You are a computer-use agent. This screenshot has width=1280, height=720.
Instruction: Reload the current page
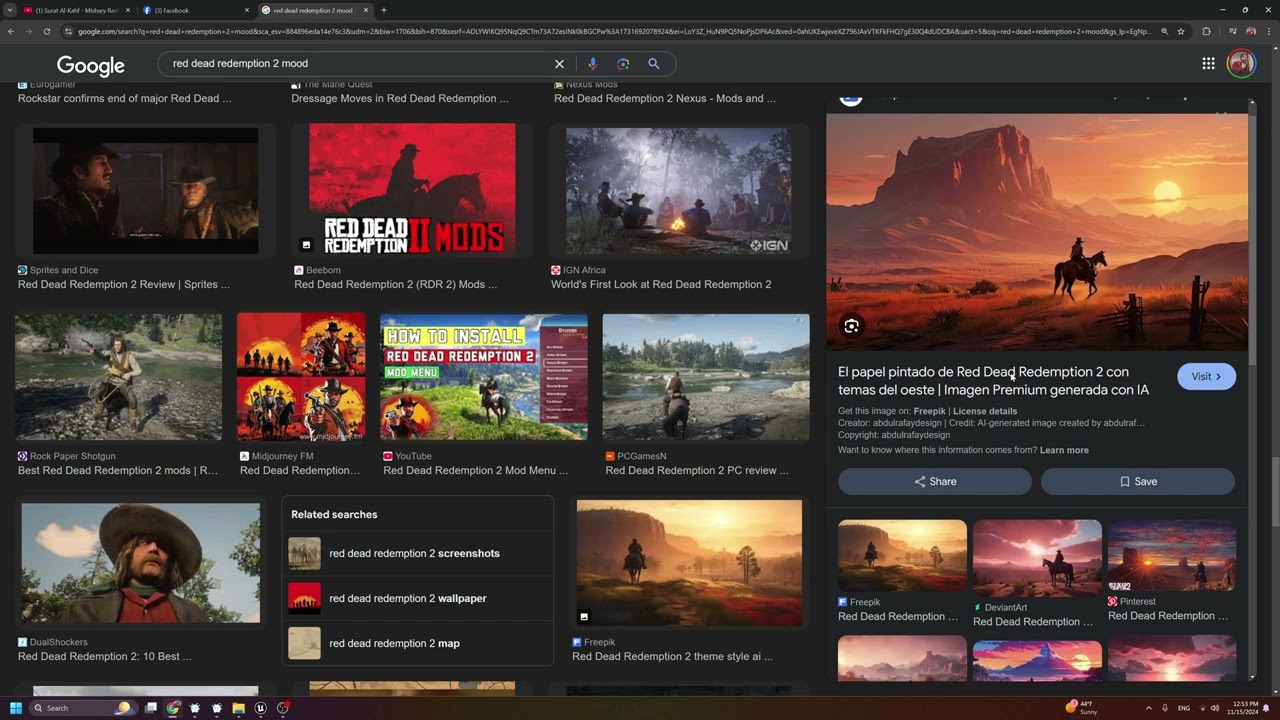[x=46, y=31]
